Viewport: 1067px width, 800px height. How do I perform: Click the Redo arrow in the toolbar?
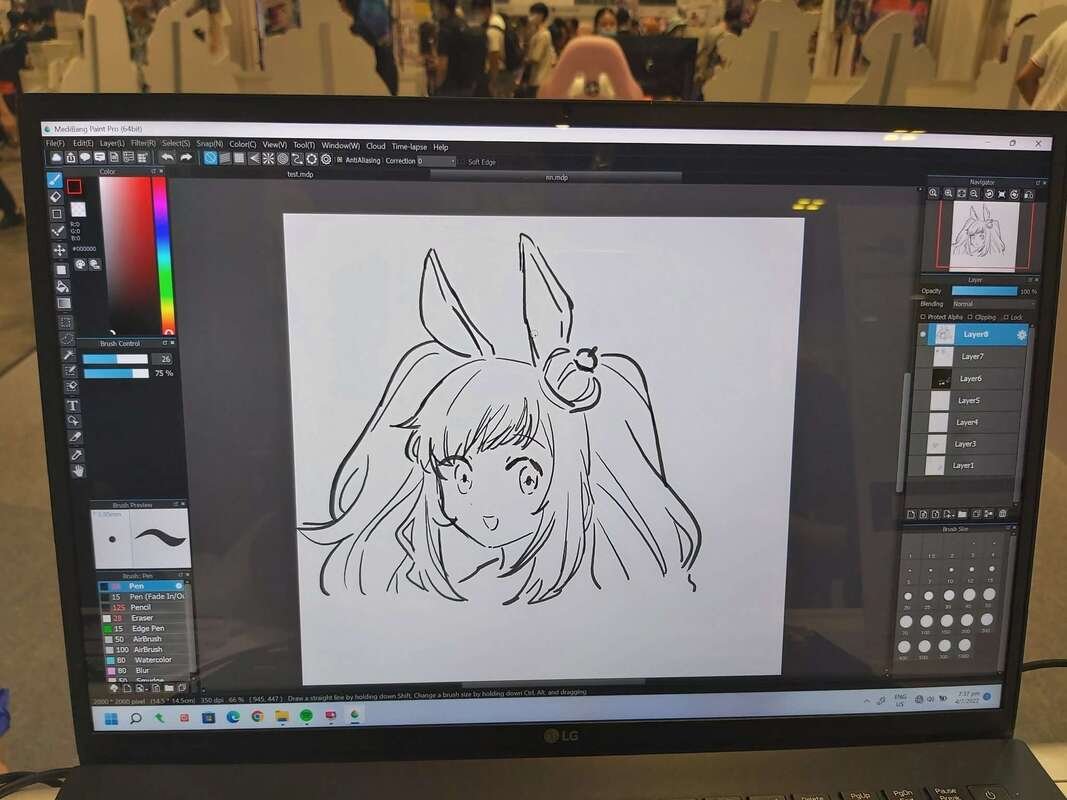186,158
